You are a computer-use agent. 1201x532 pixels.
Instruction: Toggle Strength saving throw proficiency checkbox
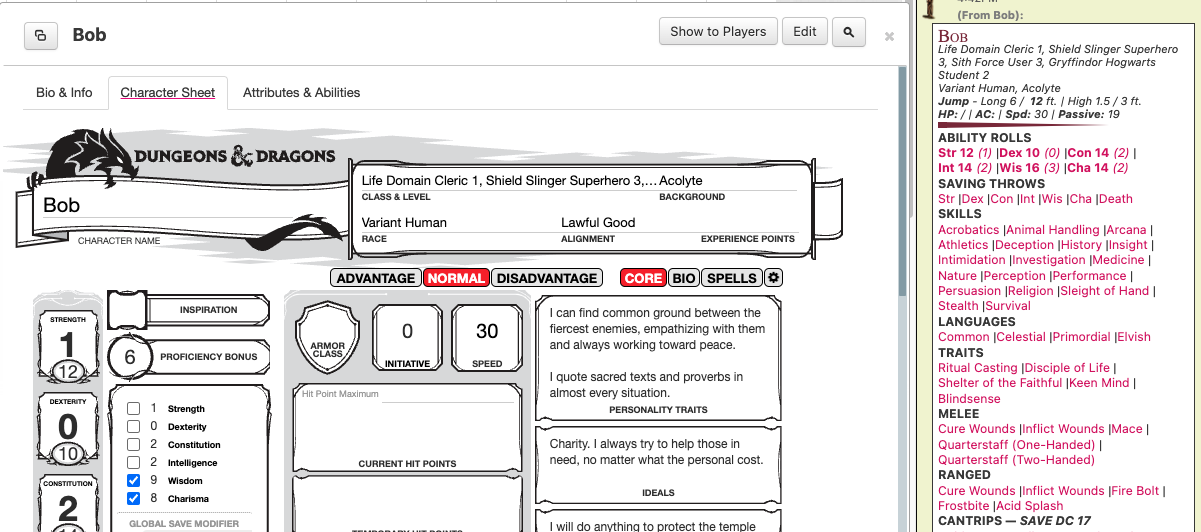pyautogui.click(x=133, y=409)
